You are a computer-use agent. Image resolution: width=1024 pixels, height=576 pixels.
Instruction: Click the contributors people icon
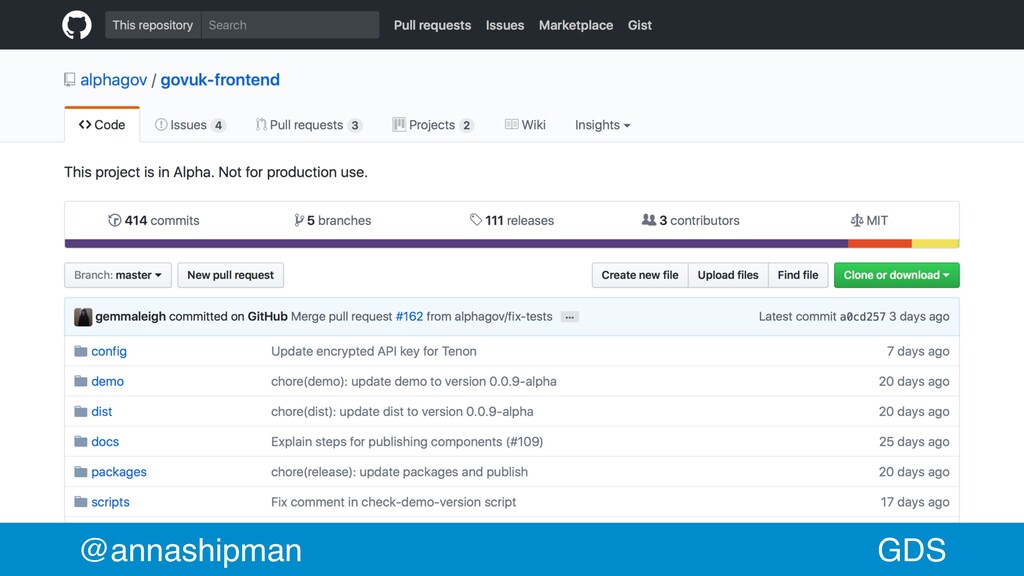pyautogui.click(x=648, y=220)
